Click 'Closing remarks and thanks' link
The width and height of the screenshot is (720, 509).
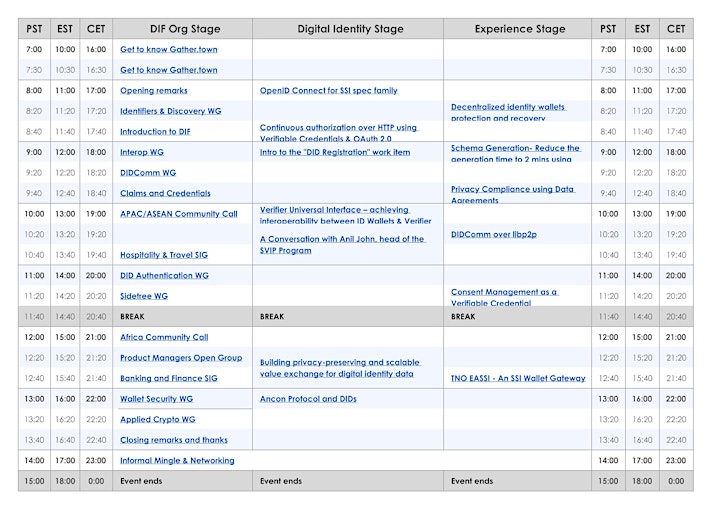click(x=174, y=440)
